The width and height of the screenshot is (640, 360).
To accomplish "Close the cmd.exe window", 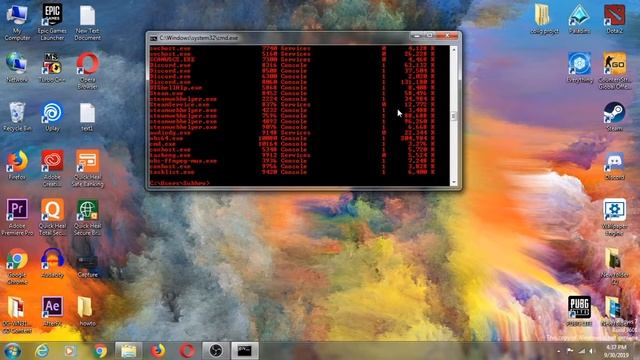I will [x=447, y=36].
